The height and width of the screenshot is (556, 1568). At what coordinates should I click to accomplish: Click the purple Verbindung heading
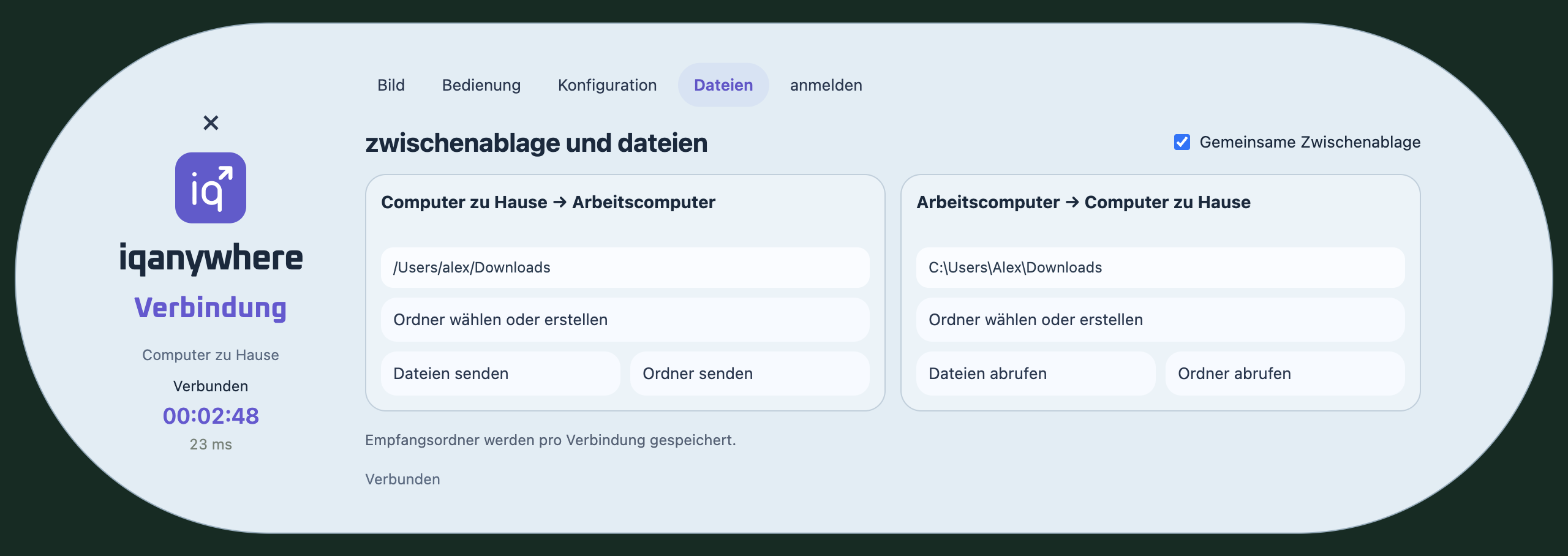tap(211, 308)
